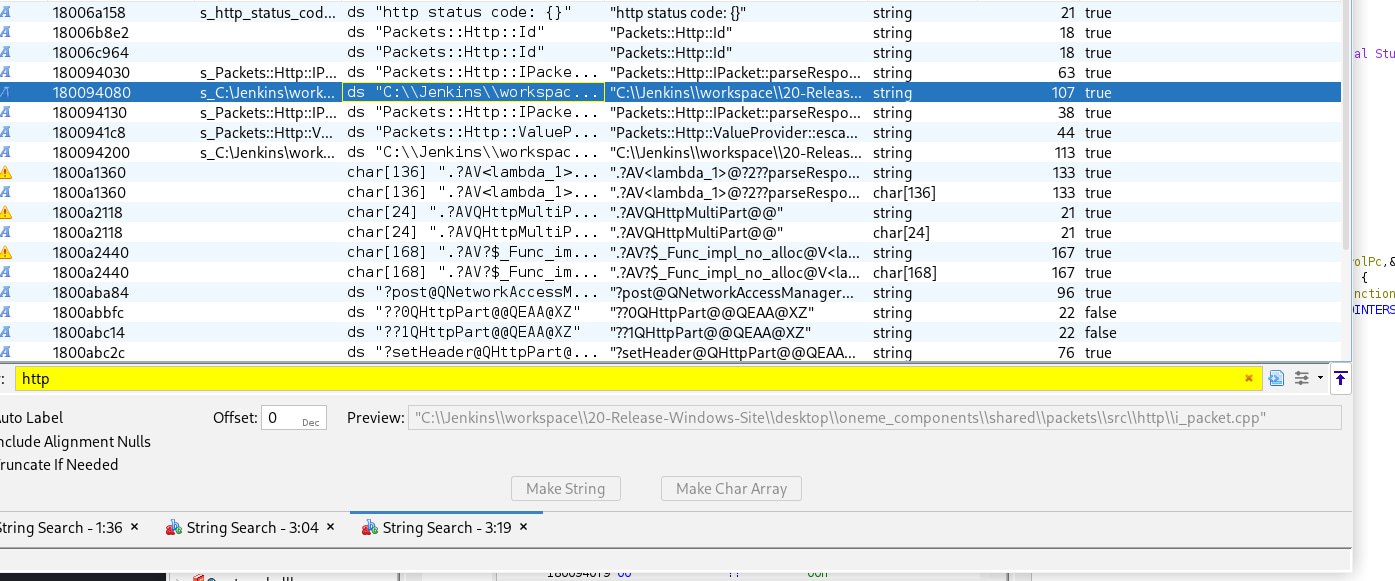Screen dimensions: 1395x581
Task: Click the yellow http filter field
Action: (x=638, y=378)
